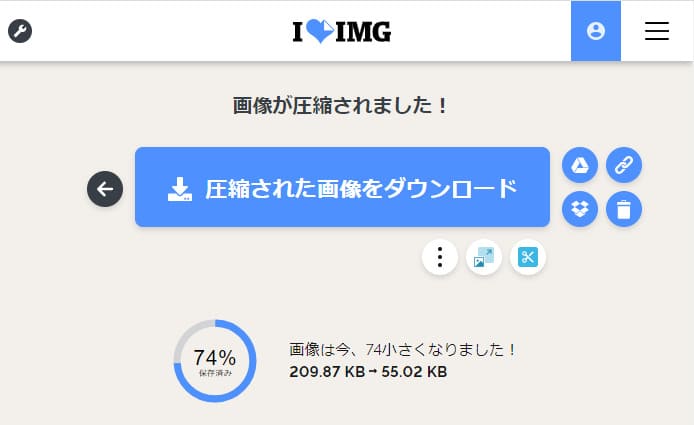
Task: Click the 画像は今、74小さくなりました！ message
Action: pyautogui.click(x=403, y=350)
